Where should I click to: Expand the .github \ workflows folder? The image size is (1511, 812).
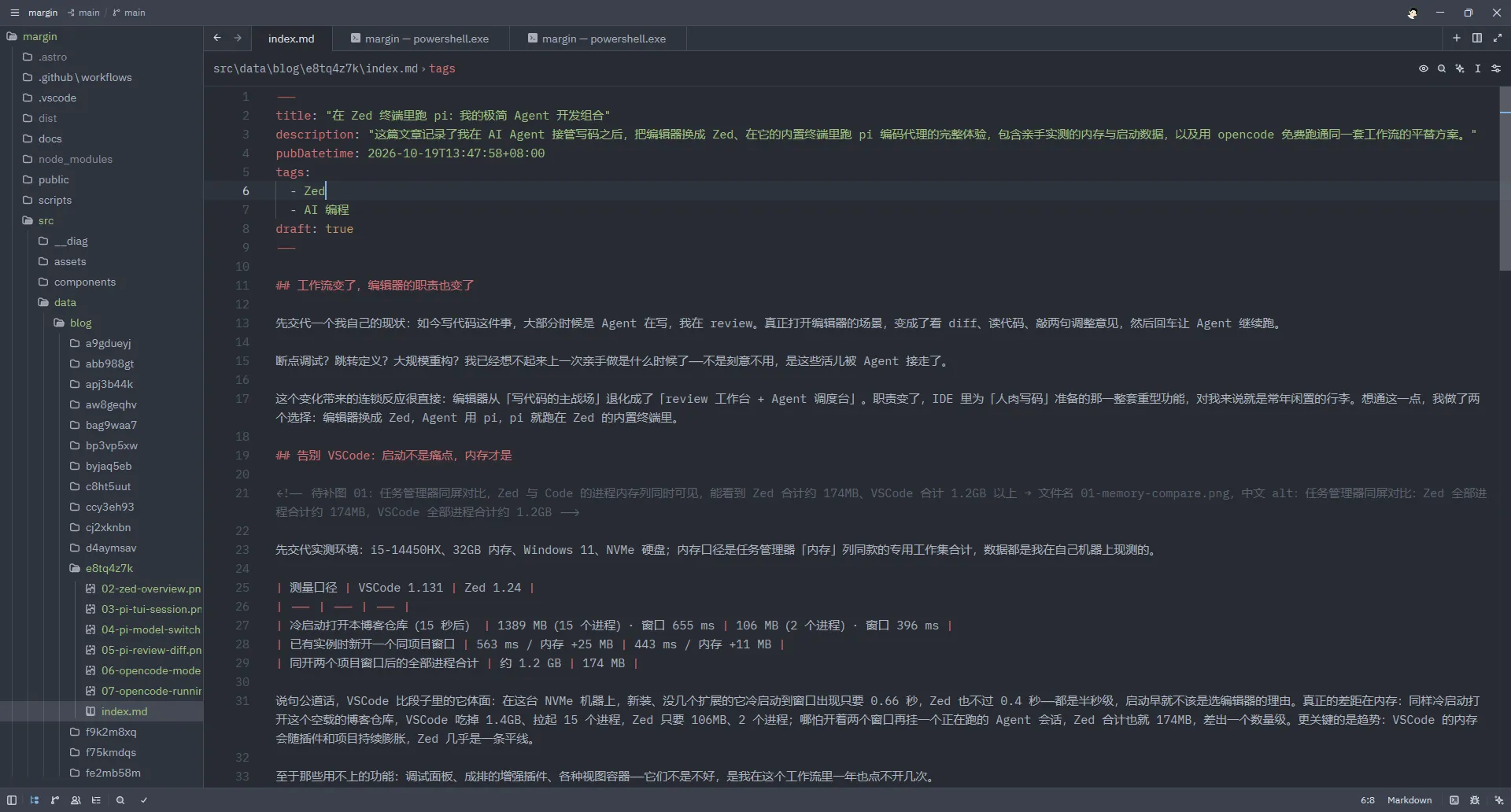coord(102,77)
